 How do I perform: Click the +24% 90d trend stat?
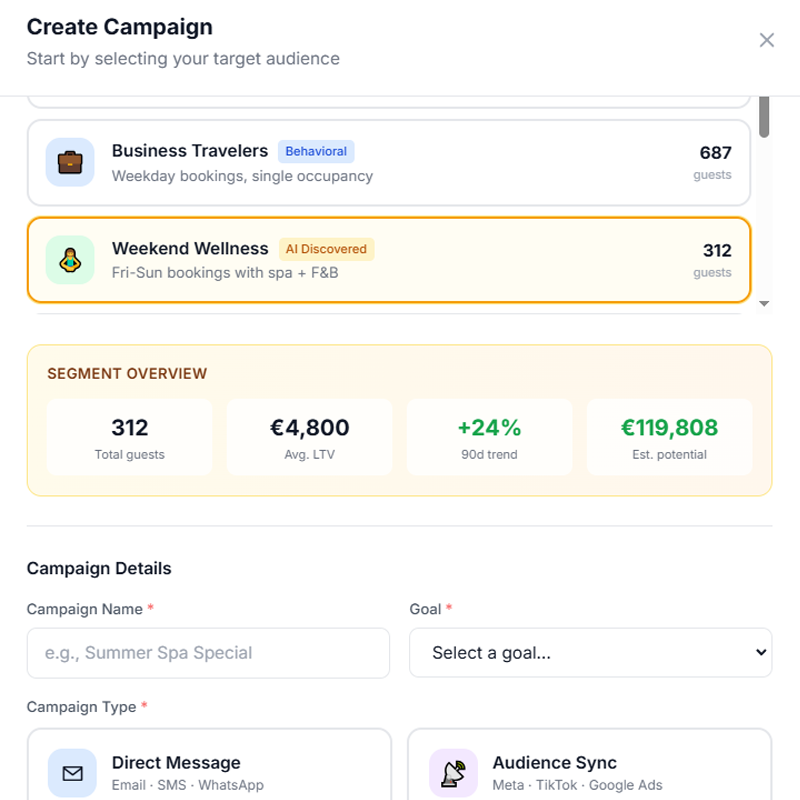pos(489,437)
